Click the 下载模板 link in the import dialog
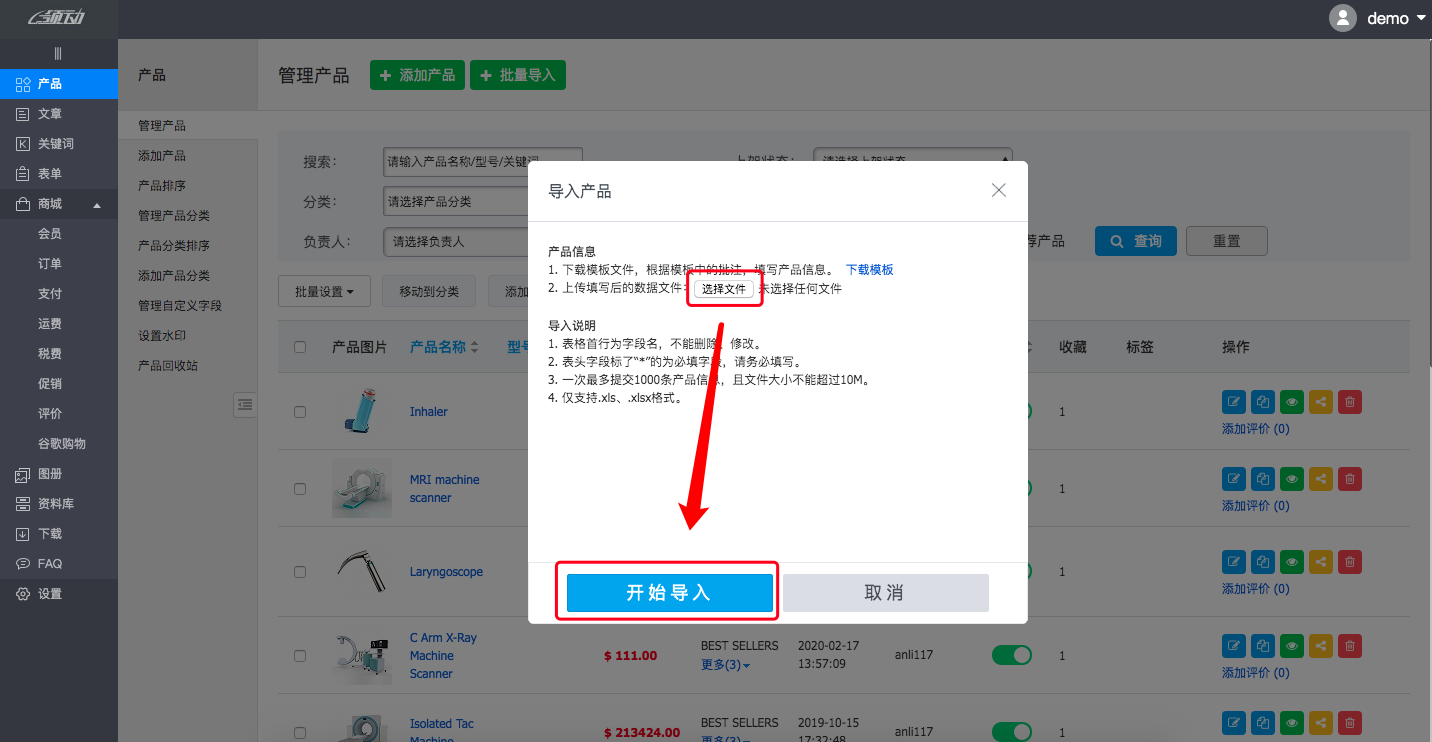Image resolution: width=1432 pixels, height=742 pixels. point(868,269)
